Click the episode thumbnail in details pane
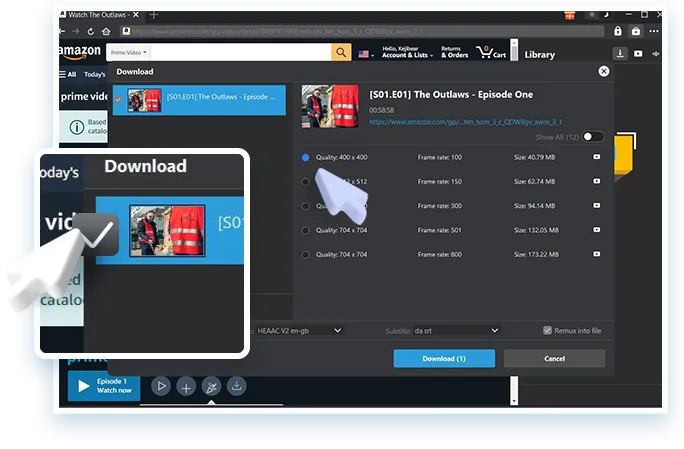 point(330,106)
